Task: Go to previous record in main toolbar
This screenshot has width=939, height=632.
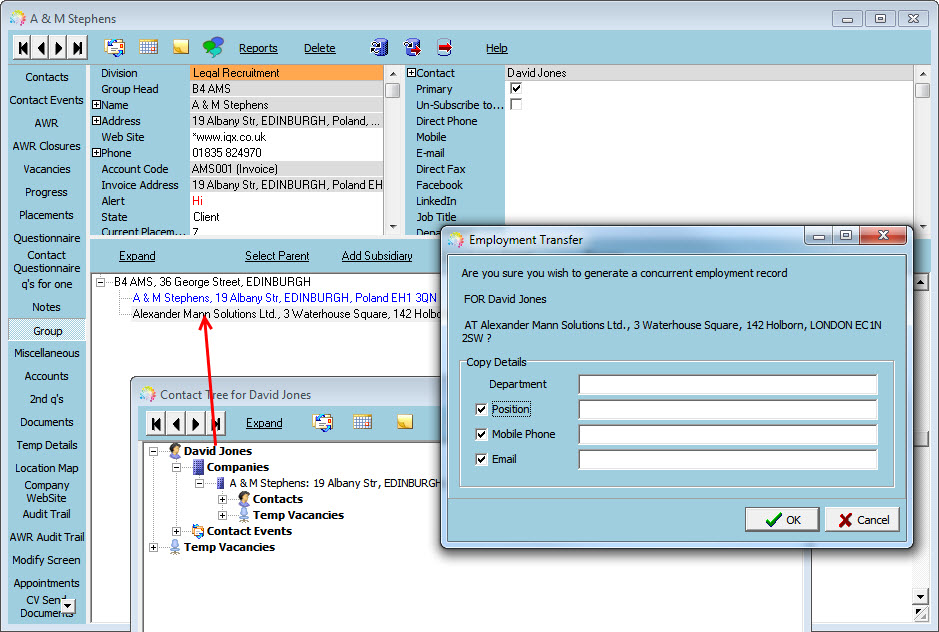Action: 41,48
